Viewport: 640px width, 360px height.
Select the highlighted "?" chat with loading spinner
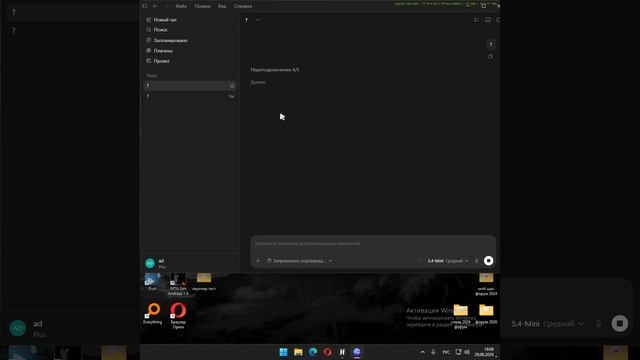click(x=190, y=86)
